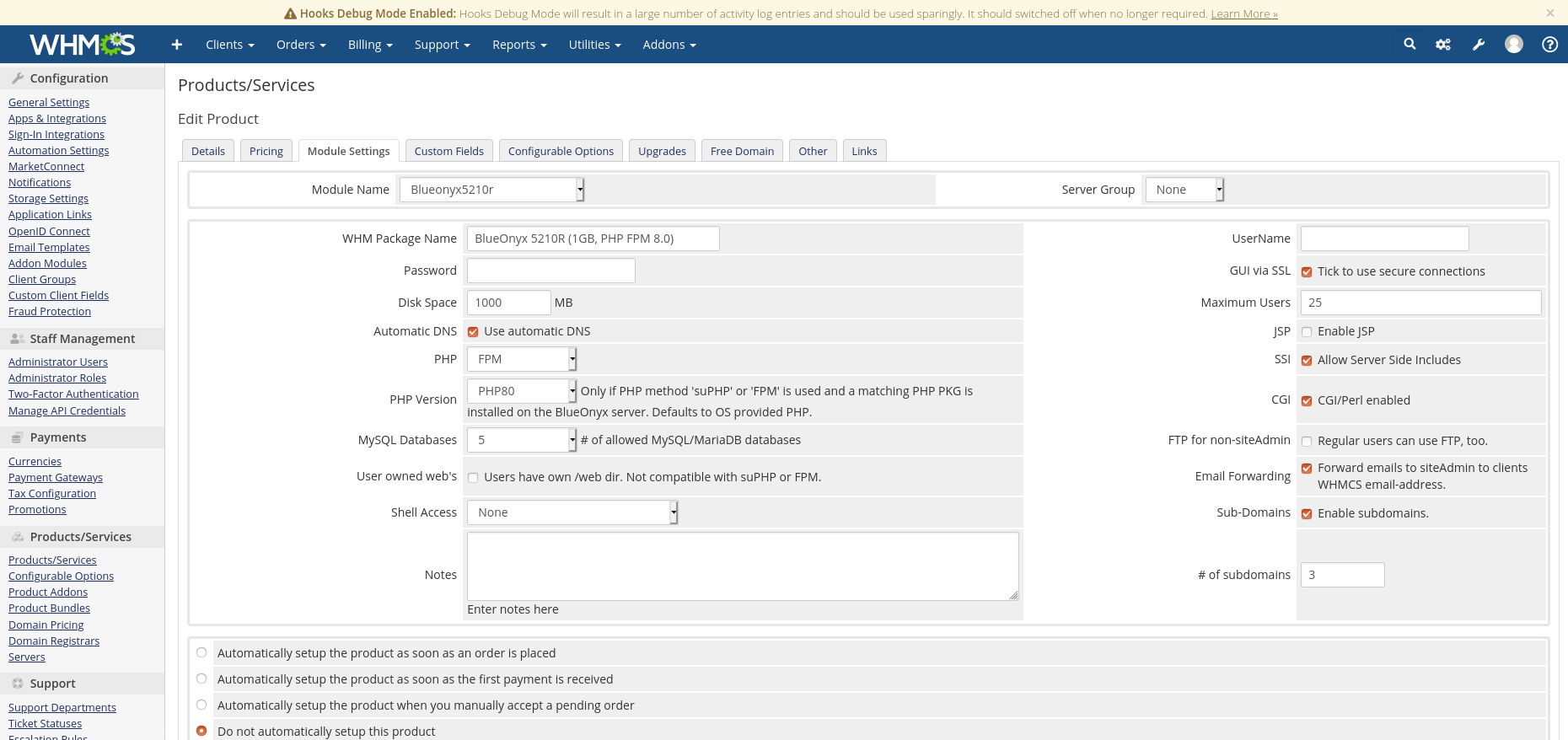Switch to the Pricing tab

(x=266, y=151)
